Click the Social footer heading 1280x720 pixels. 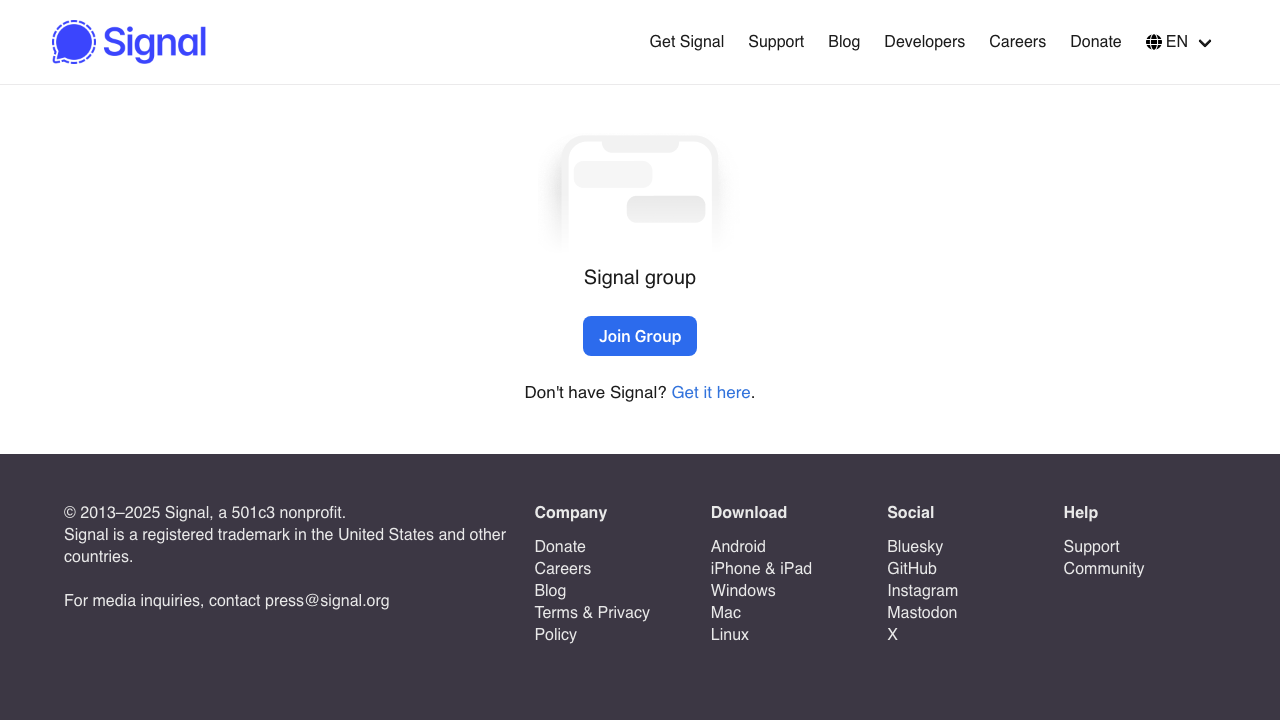[x=911, y=512]
